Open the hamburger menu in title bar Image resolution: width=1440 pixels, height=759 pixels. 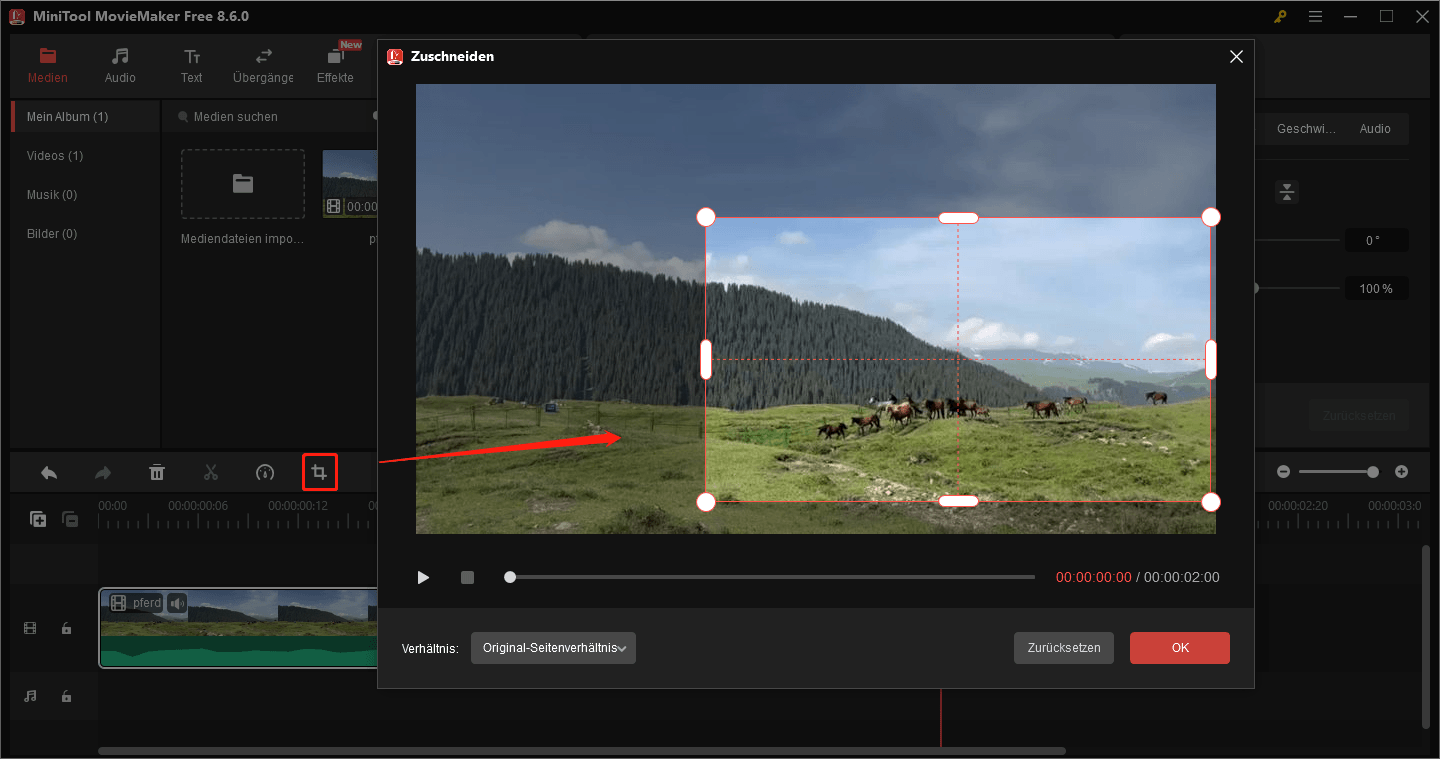[x=1315, y=16]
